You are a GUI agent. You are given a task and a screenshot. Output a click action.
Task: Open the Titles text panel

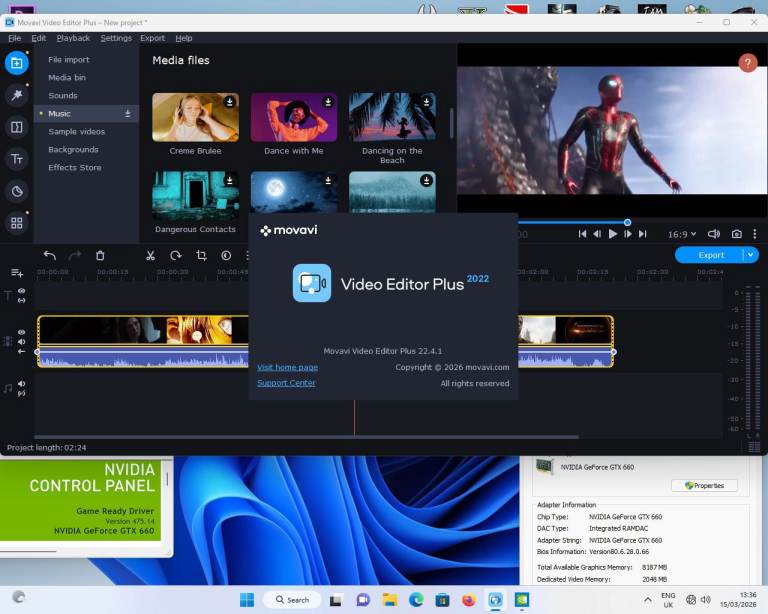click(x=16, y=159)
